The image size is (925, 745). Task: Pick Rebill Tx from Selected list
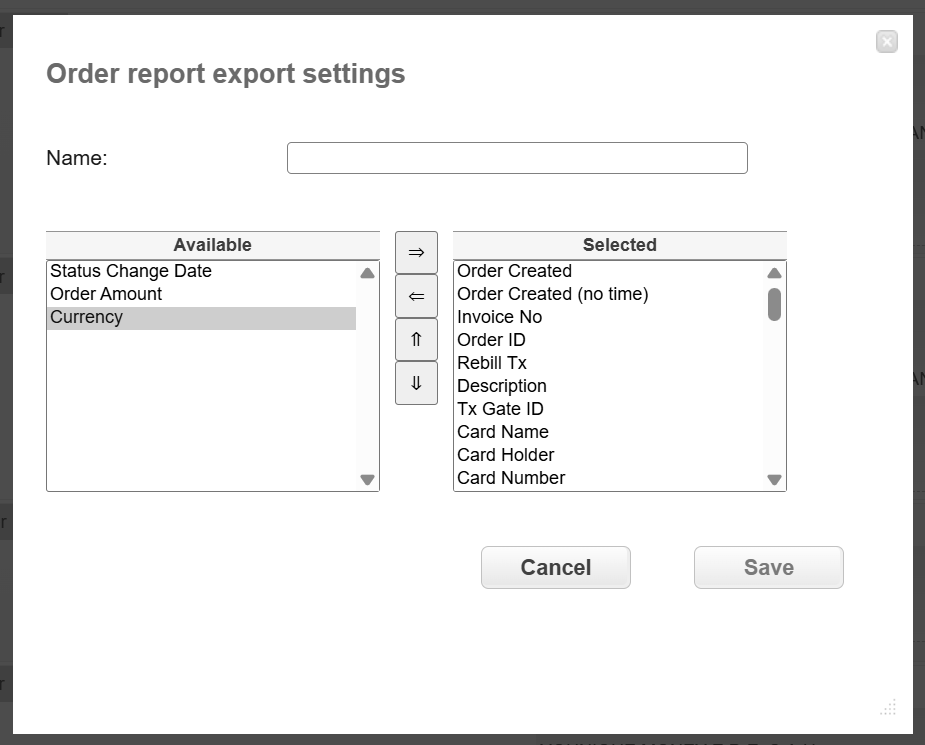click(x=491, y=363)
